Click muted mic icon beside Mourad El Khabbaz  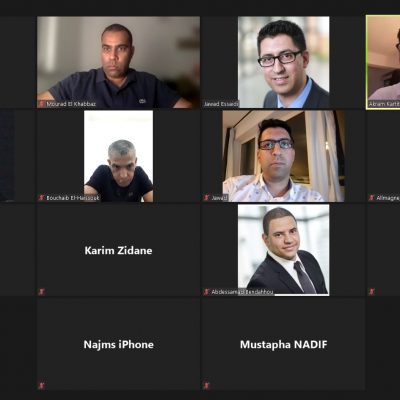(42, 104)
